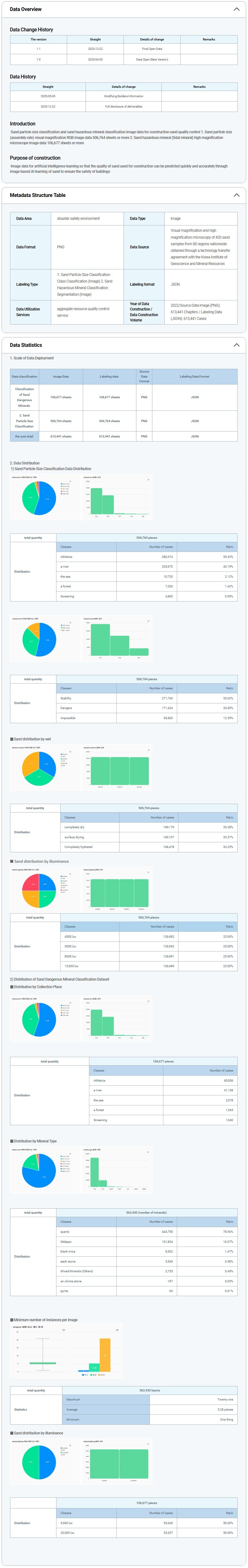Viewport: 248px width, 1568px height.
Task: Collapse the Data Overview section chevron
Action: (236, 9)
